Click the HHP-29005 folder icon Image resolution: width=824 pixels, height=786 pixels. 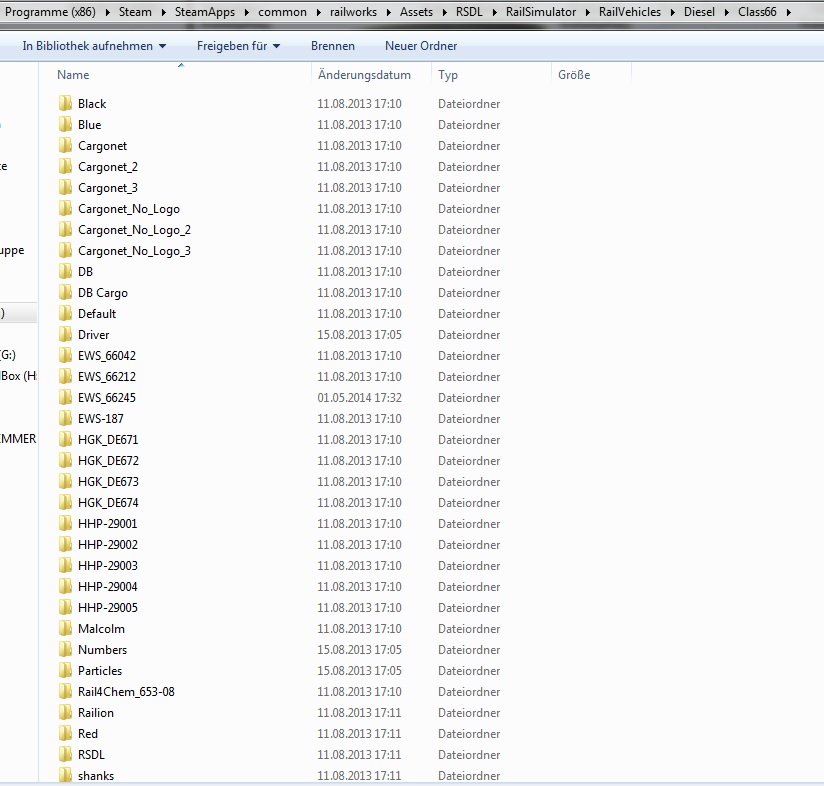point(65,607)
